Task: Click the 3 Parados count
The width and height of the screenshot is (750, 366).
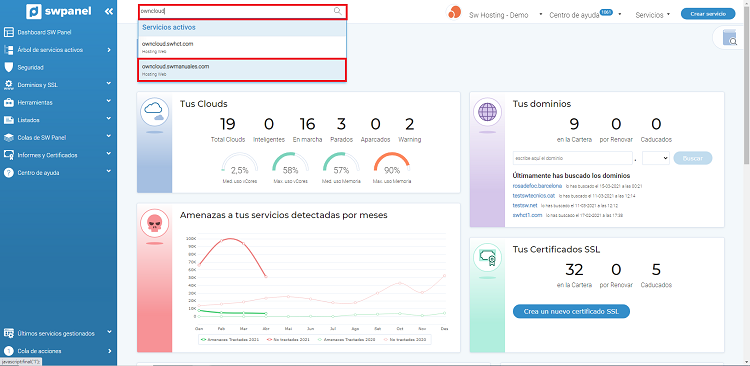Action: [341, 124]
